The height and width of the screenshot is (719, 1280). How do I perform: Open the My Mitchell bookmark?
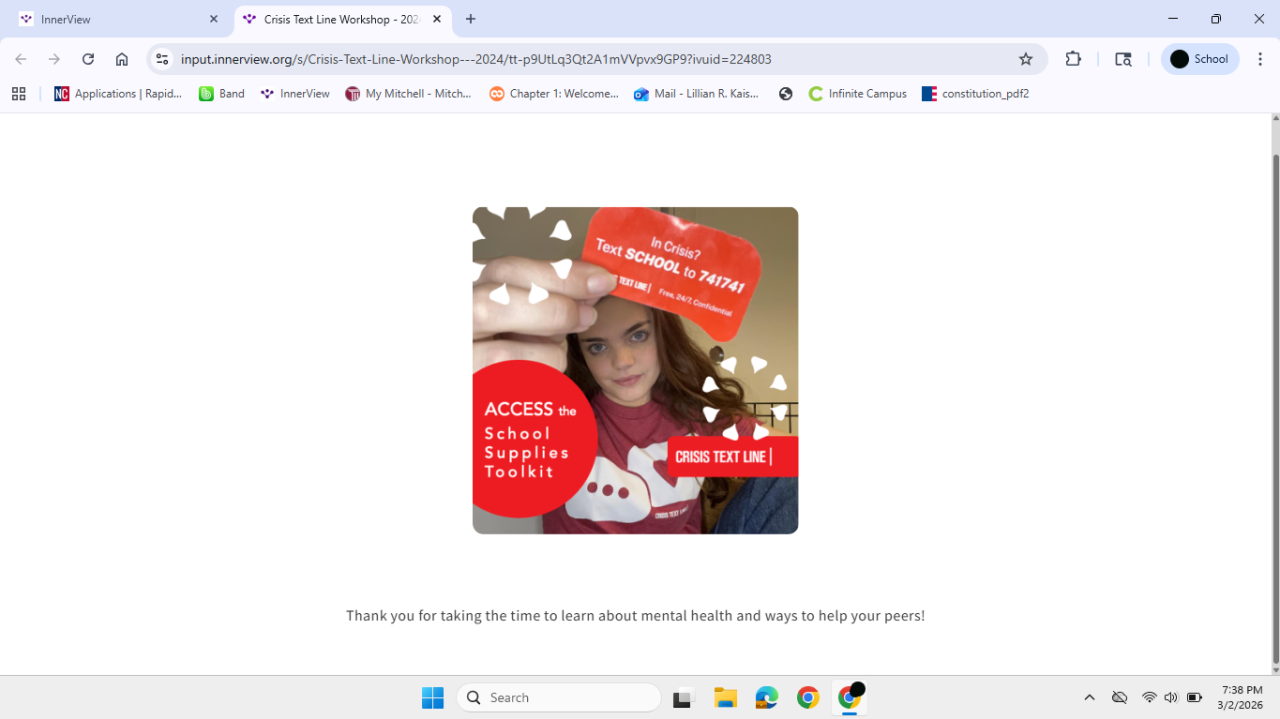click(408, 94)
